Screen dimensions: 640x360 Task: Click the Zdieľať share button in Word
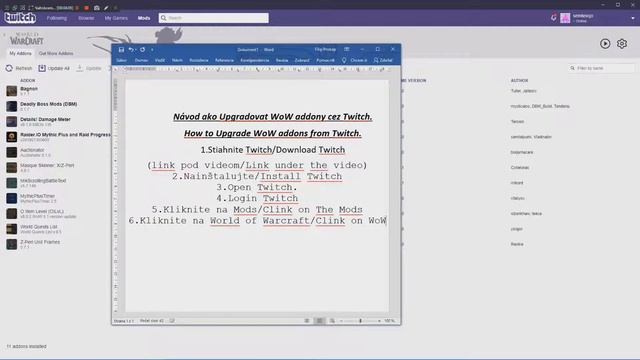click(x=383, y=60)
